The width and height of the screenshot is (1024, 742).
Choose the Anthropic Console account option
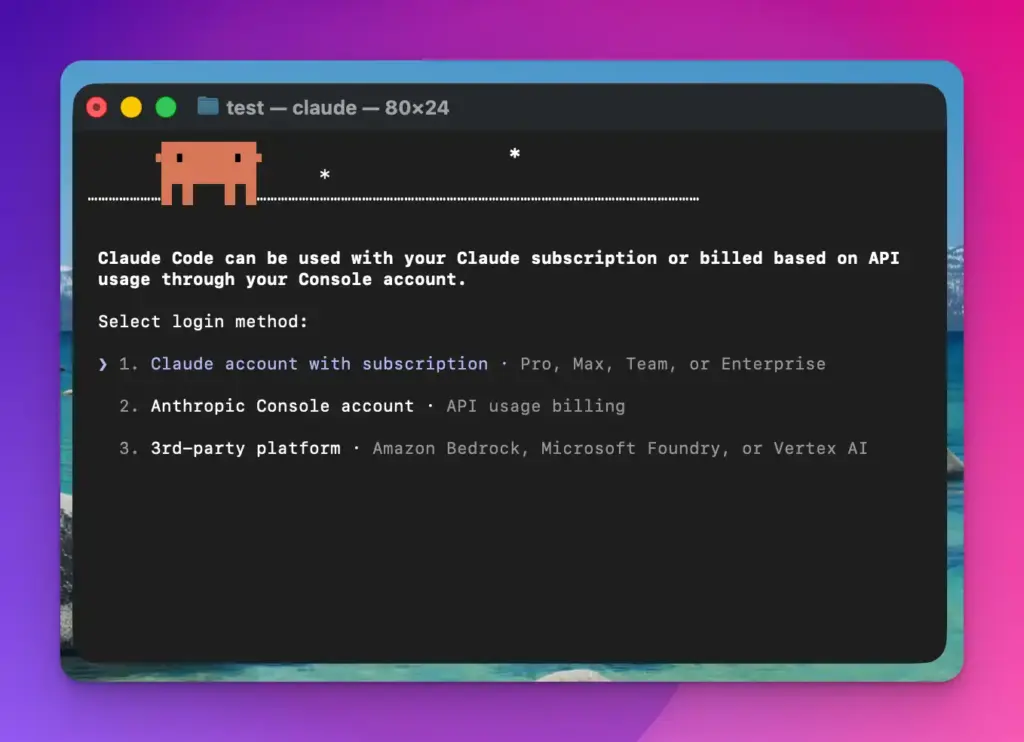(282, 406)
